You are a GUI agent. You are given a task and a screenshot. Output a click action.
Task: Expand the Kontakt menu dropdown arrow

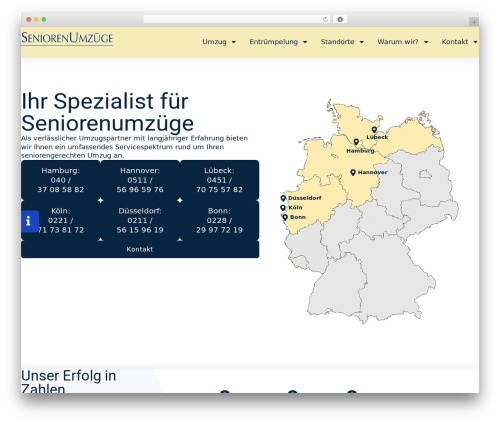475,42
